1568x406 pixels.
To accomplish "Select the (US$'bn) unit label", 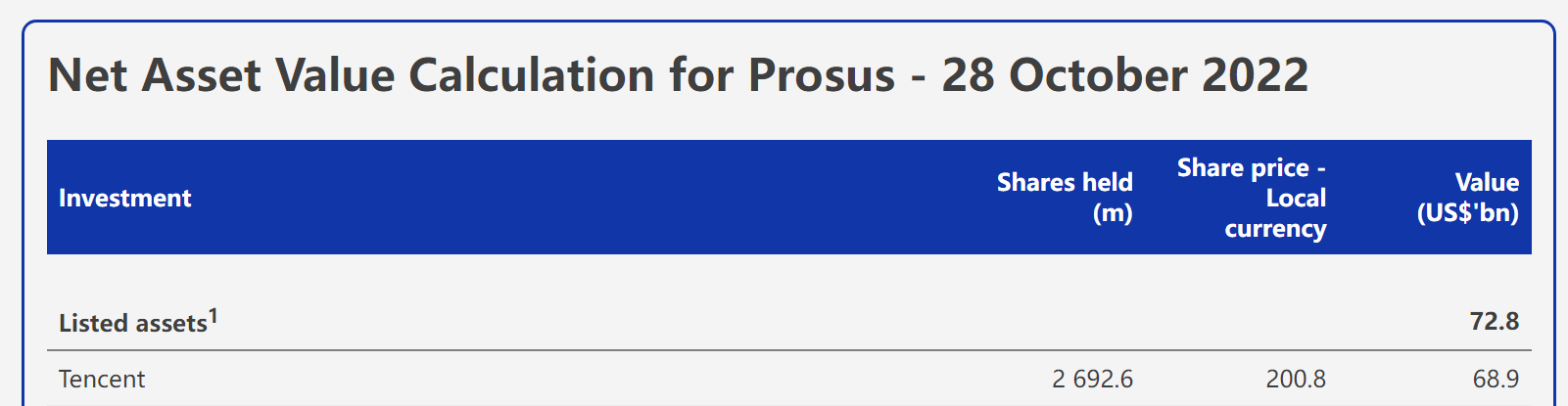I will [x=1467, y=213].
